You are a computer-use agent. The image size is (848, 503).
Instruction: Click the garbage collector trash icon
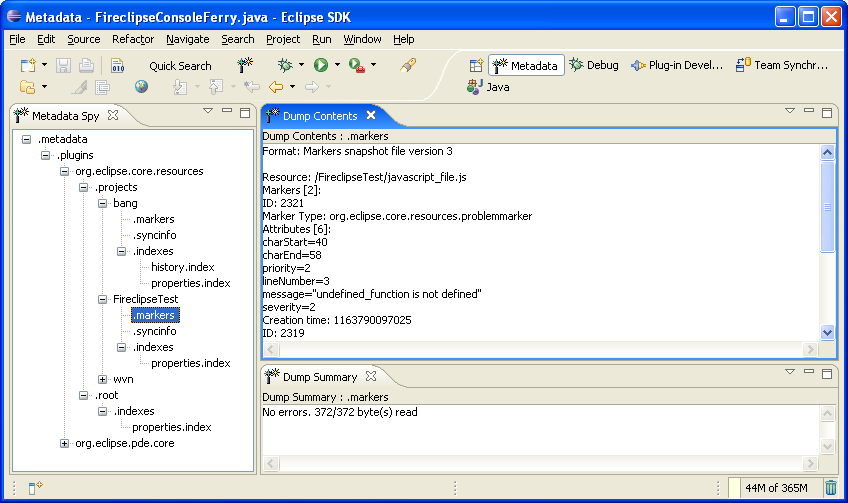(x=831, y=488)
